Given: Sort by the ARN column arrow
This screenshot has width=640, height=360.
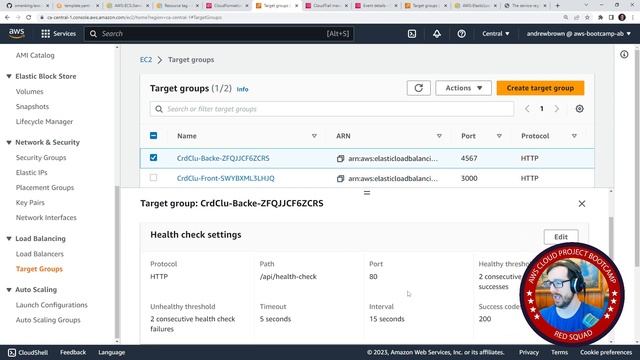Looking at the screenshot, I should 439,136.
